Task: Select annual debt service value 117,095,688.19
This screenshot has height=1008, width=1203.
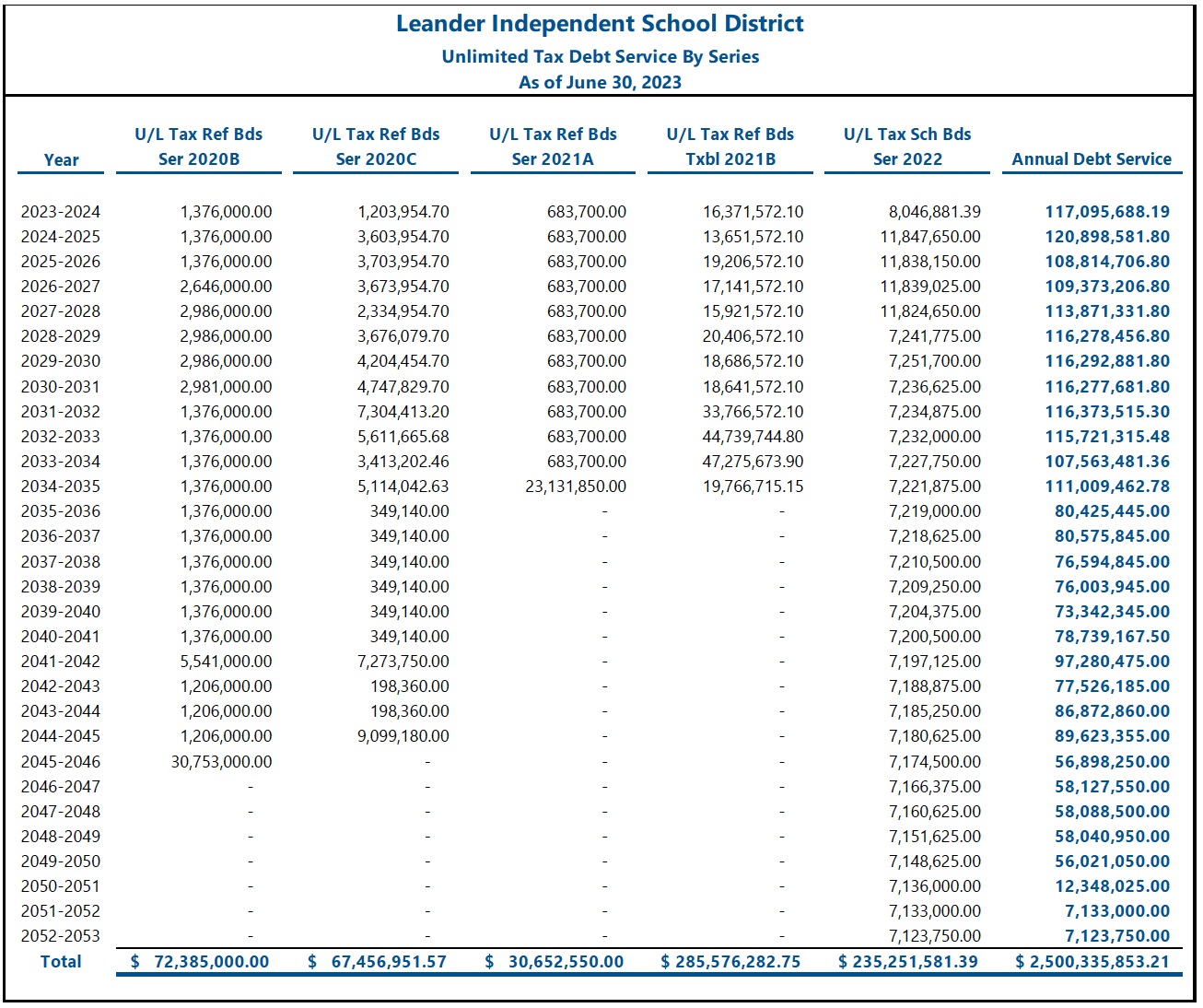Action: click(1107, 212)
